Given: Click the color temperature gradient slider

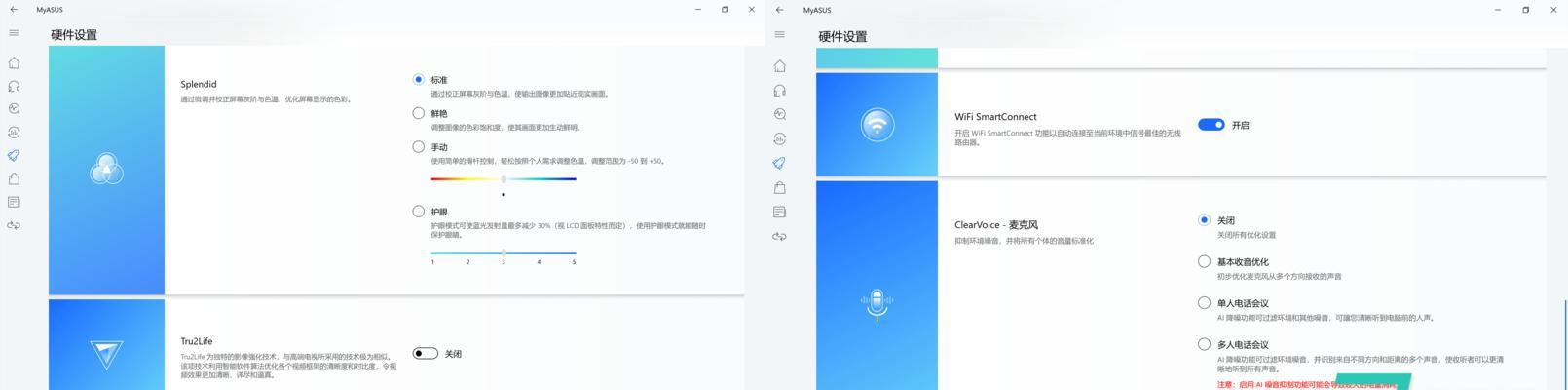Looking at the screenshot, I should 504,179.
